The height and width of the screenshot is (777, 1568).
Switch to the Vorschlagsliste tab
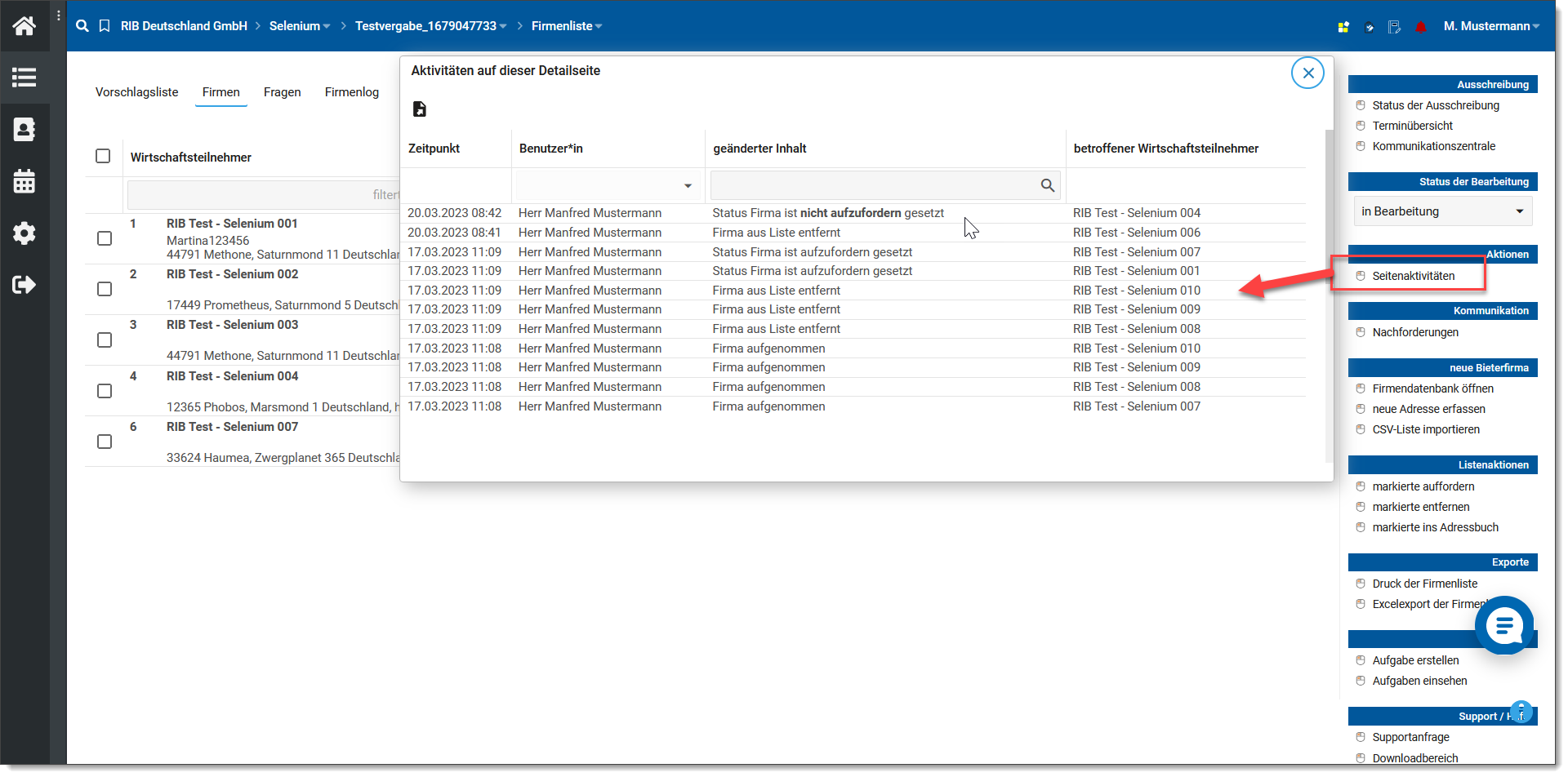tap(136, 92)
